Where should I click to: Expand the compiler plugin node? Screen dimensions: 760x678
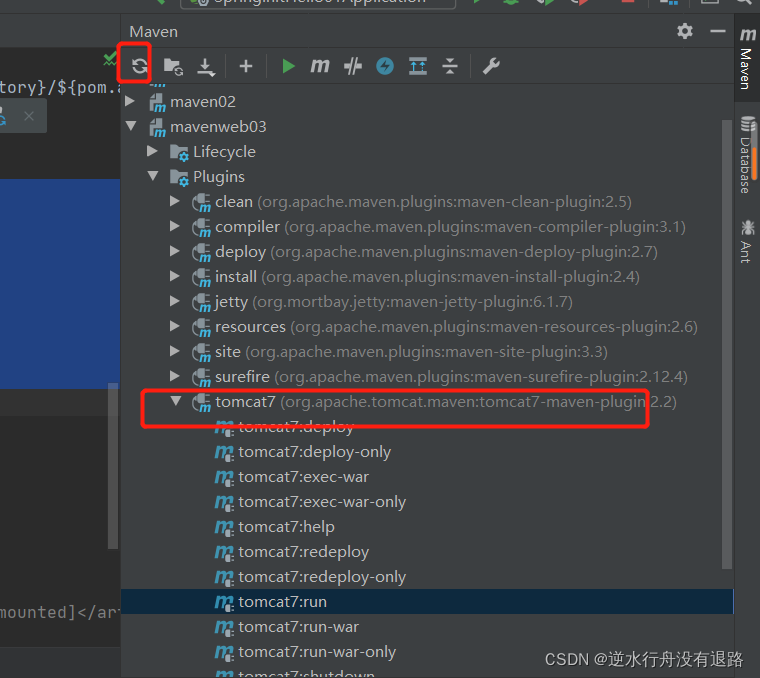pyautogui.click(x=175, y=226)
